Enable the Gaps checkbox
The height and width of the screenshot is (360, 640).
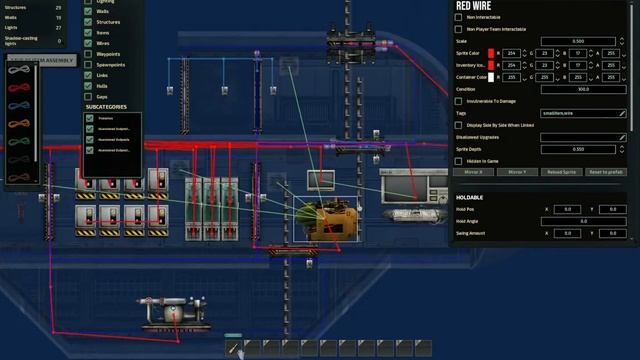88,97
